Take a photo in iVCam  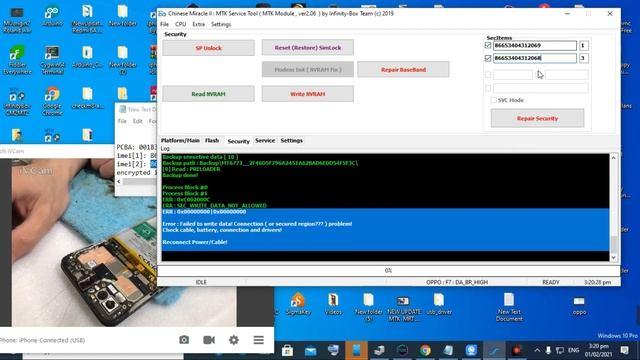coord(184,340)
